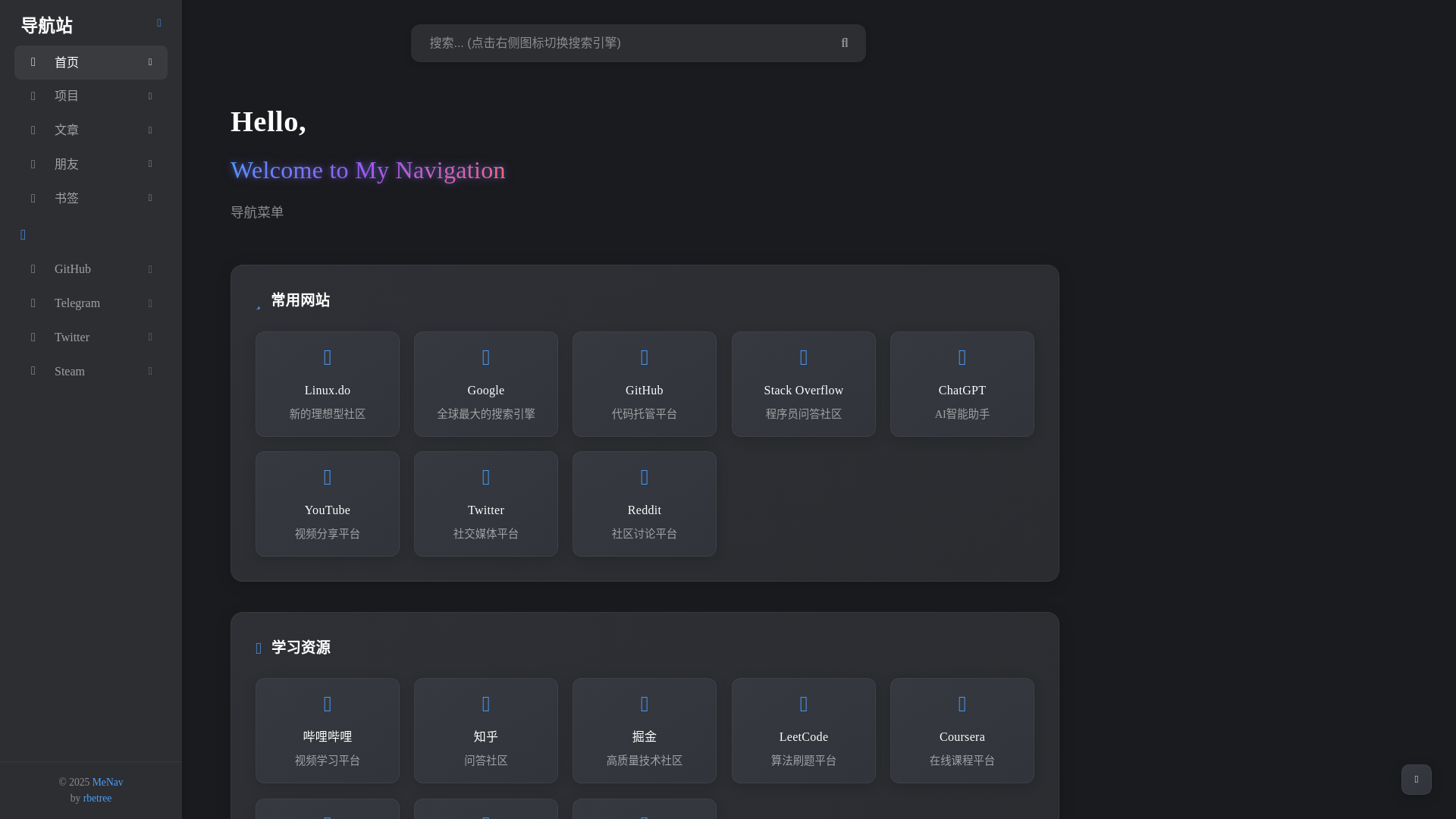1456x819 pixels.
Task: Click the 朋友 sidebar icon
Action: tap(33, 164)
